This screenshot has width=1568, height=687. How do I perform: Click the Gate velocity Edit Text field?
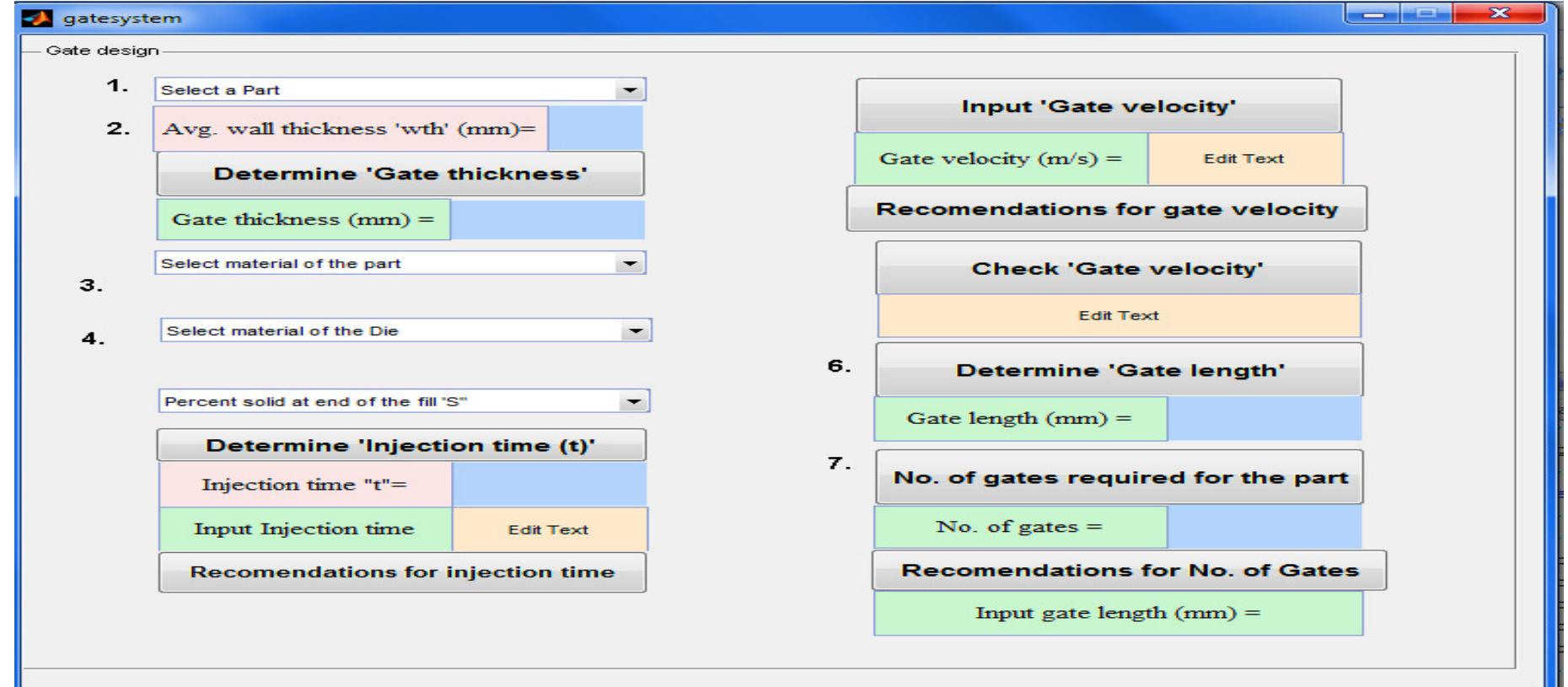[x=1244, y=158]
